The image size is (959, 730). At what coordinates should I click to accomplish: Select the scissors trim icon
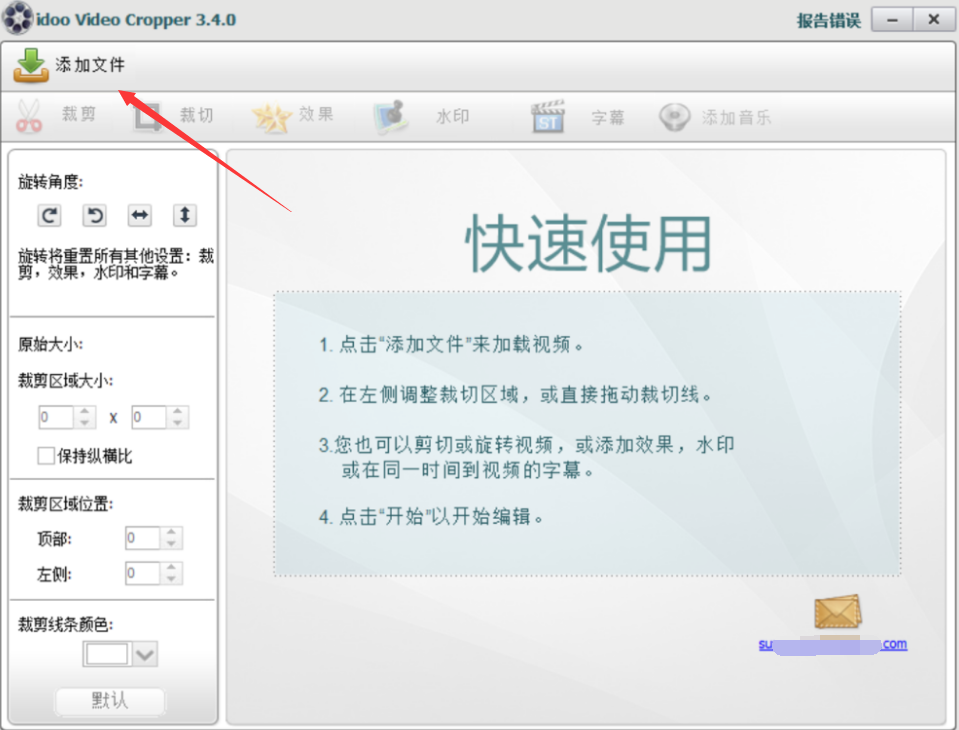point(29,116)
